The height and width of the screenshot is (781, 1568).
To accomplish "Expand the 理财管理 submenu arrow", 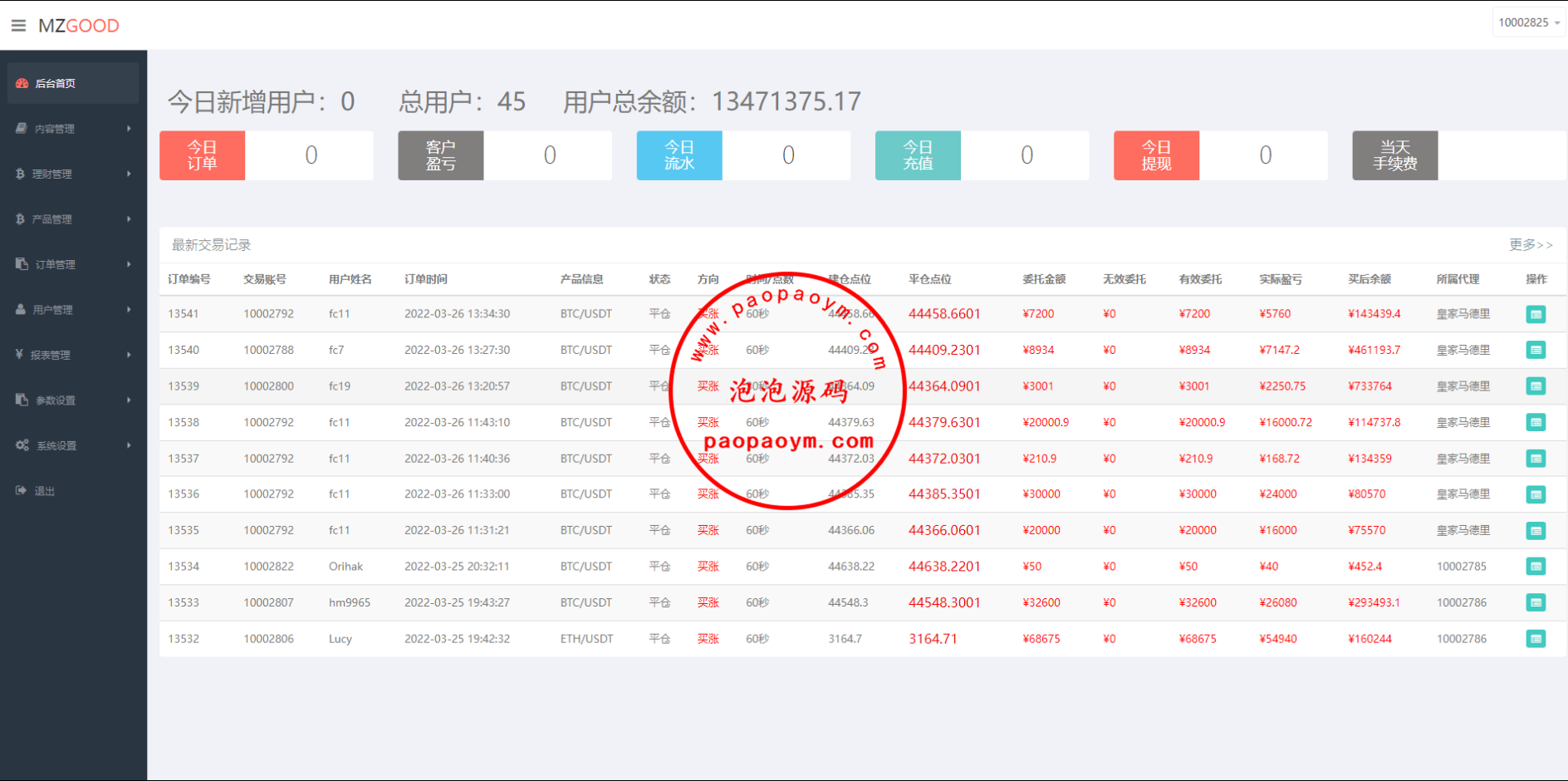I will click(129, 174).
